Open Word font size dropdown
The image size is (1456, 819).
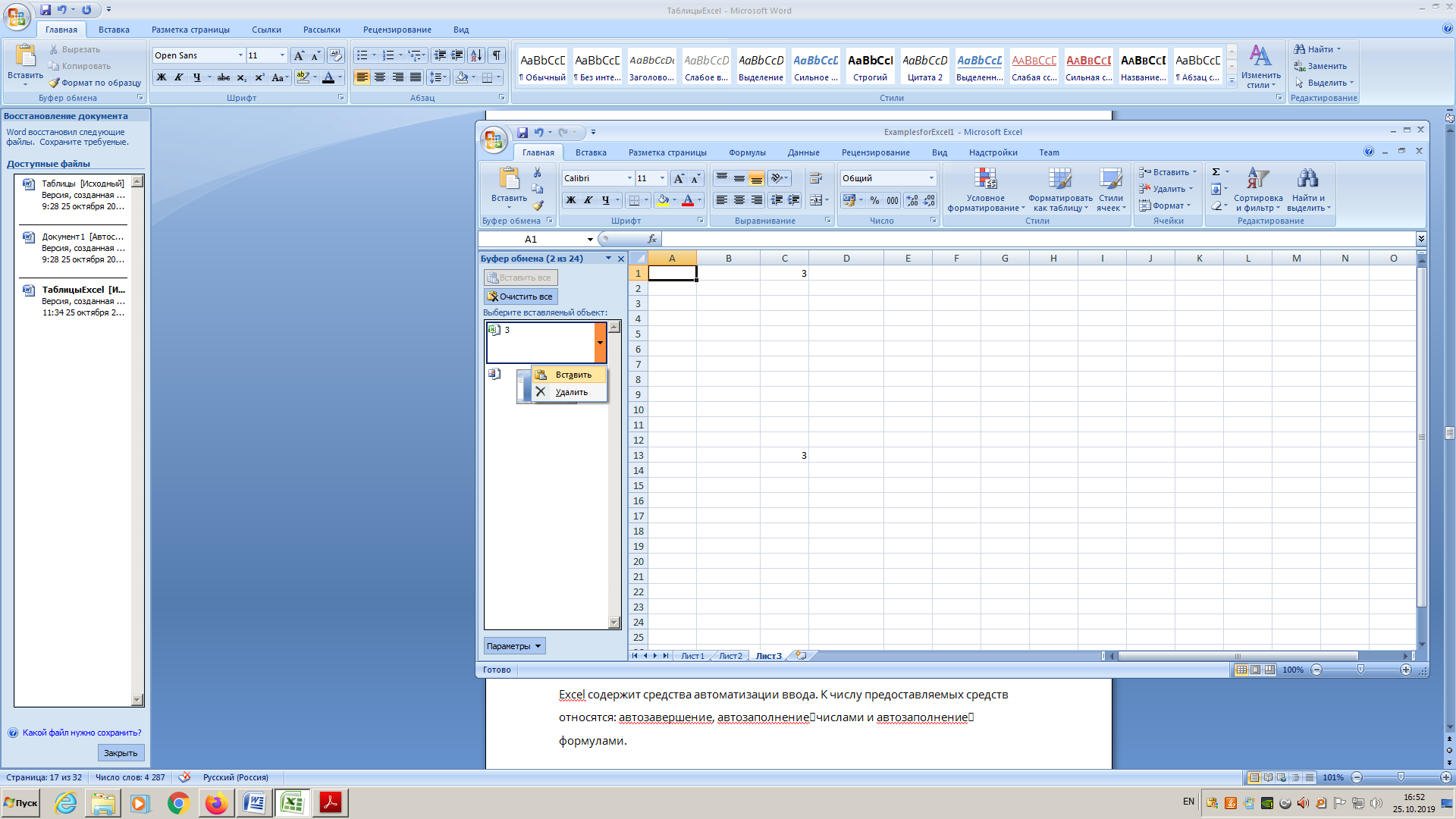[282, 55]
